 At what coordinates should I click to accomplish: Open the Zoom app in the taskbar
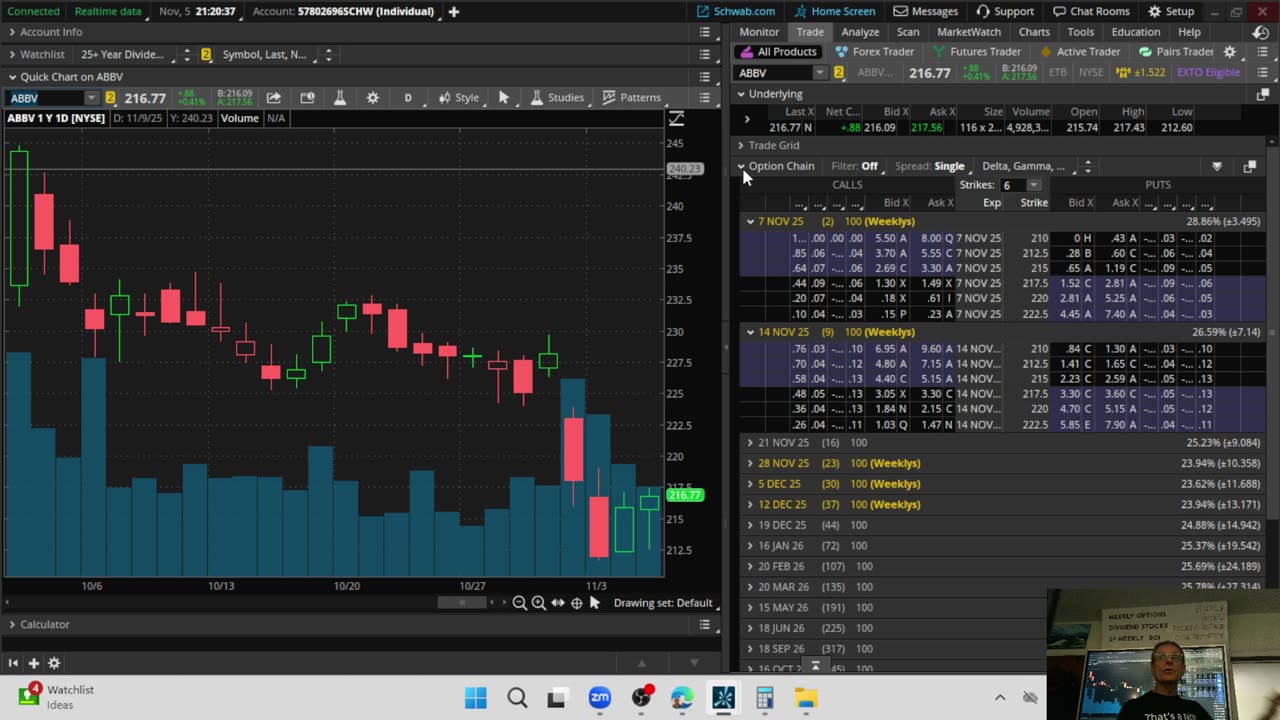click(x=600, y=698)
